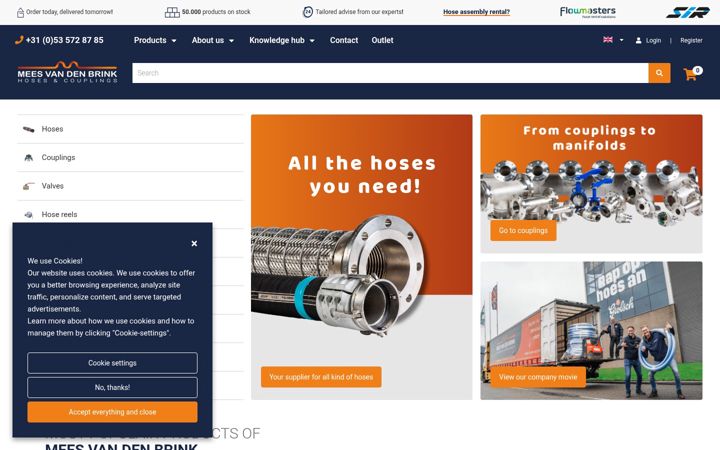Screen dimensions: 720x450
Task: Click the Go to couplings button
Action: 523,231
